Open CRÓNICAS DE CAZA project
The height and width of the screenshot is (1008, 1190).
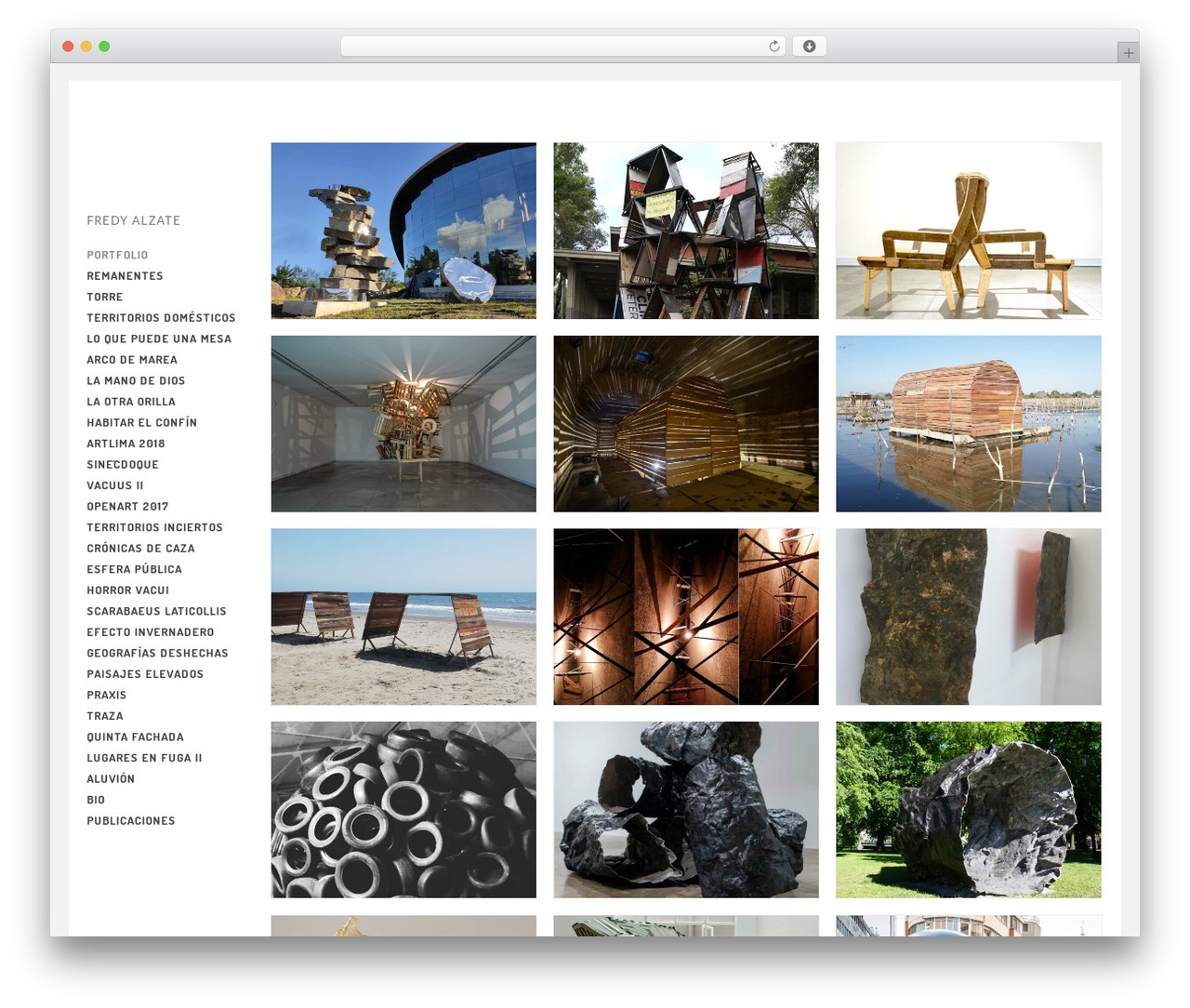pyautogui.click(x=140, y=549)
